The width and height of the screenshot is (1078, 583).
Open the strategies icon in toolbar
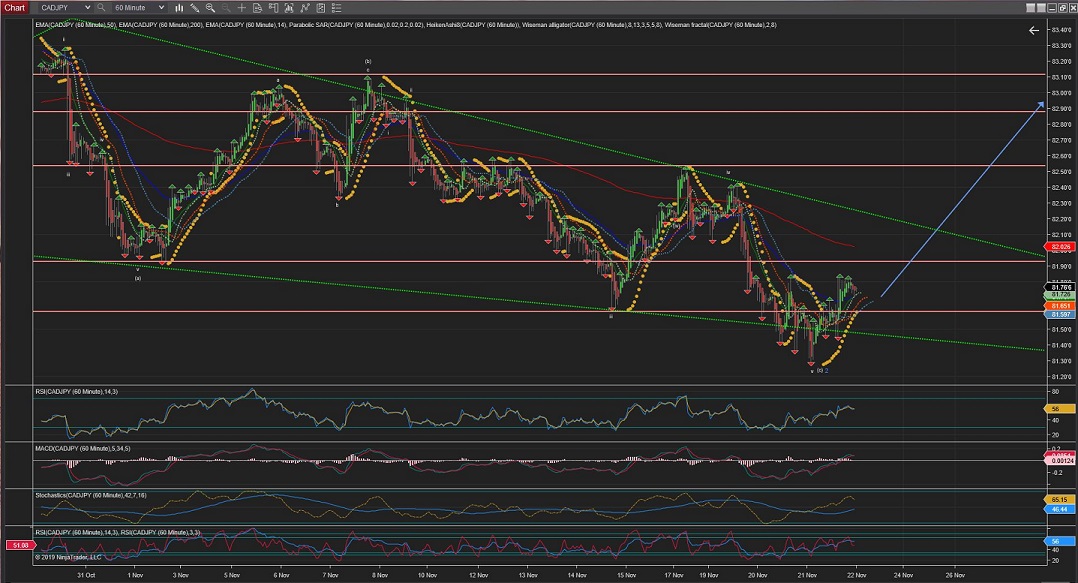[319, 7]
